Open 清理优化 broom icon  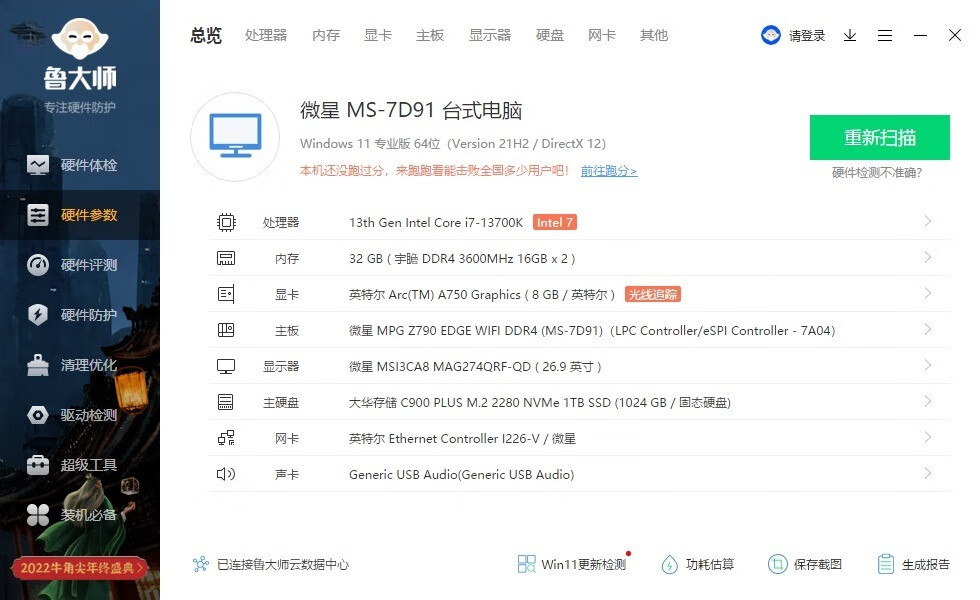click(x=38, y=365)
